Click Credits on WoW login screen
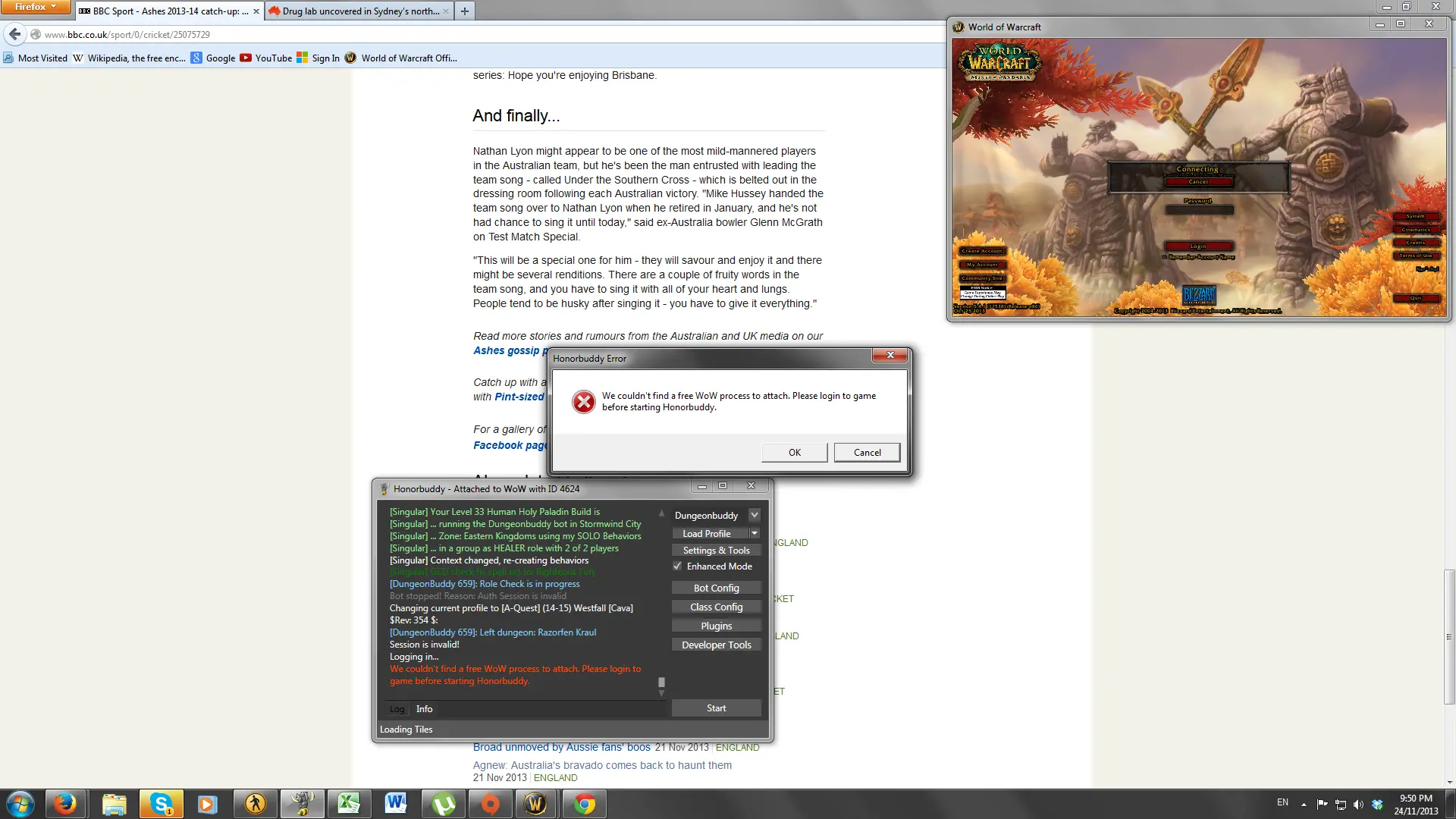This screenshot has width=1456, height=819. pos(1416,243)
